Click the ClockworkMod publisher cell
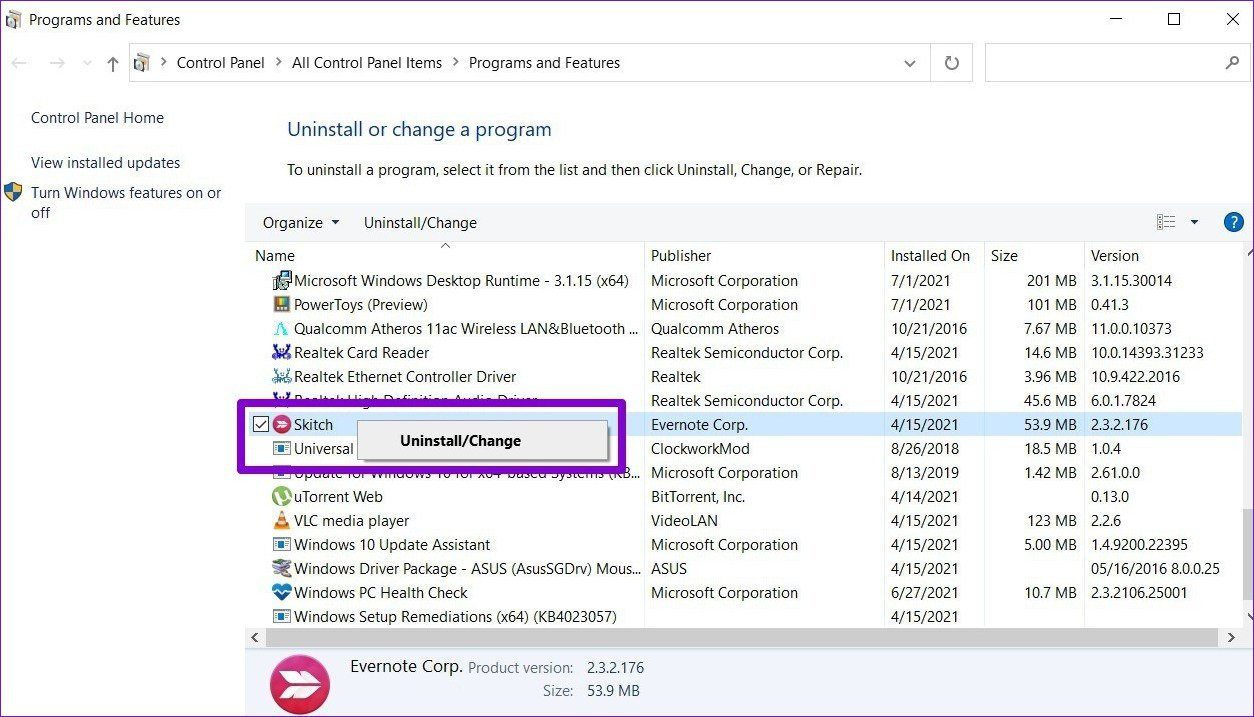 point(700,449)
